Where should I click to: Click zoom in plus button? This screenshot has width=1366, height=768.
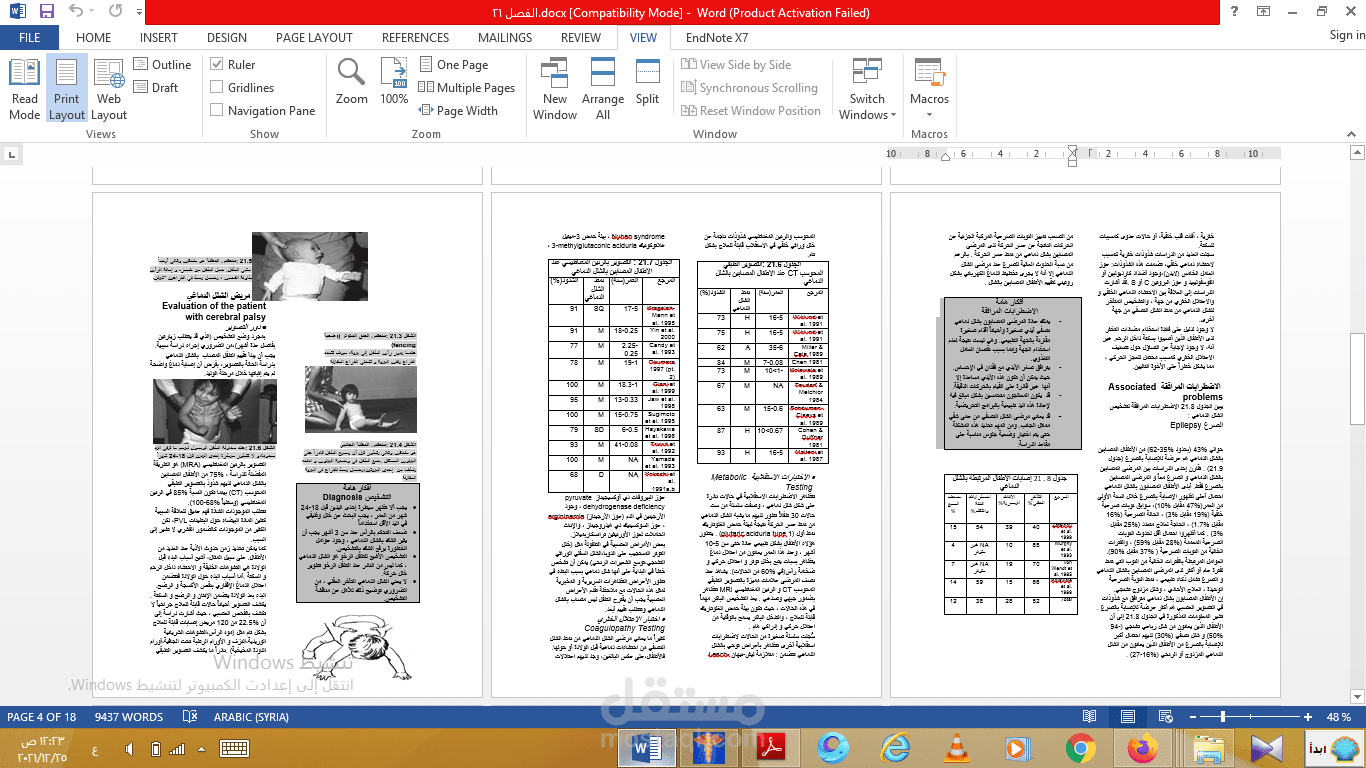pos(1308,717)
